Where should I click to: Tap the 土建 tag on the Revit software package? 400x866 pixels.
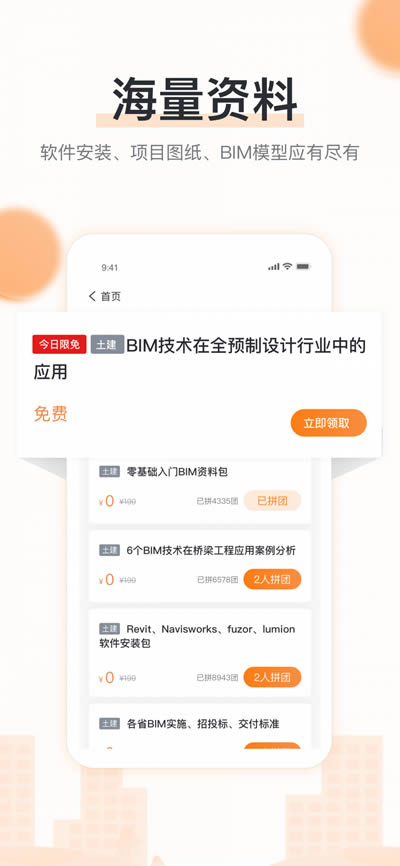[109, 629]
